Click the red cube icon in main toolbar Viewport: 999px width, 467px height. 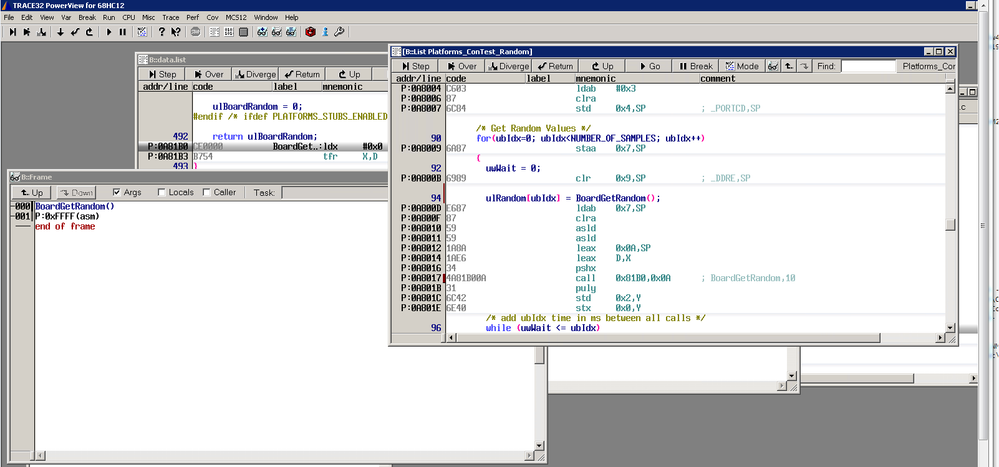pyautogui.click(x=310, y=32)
